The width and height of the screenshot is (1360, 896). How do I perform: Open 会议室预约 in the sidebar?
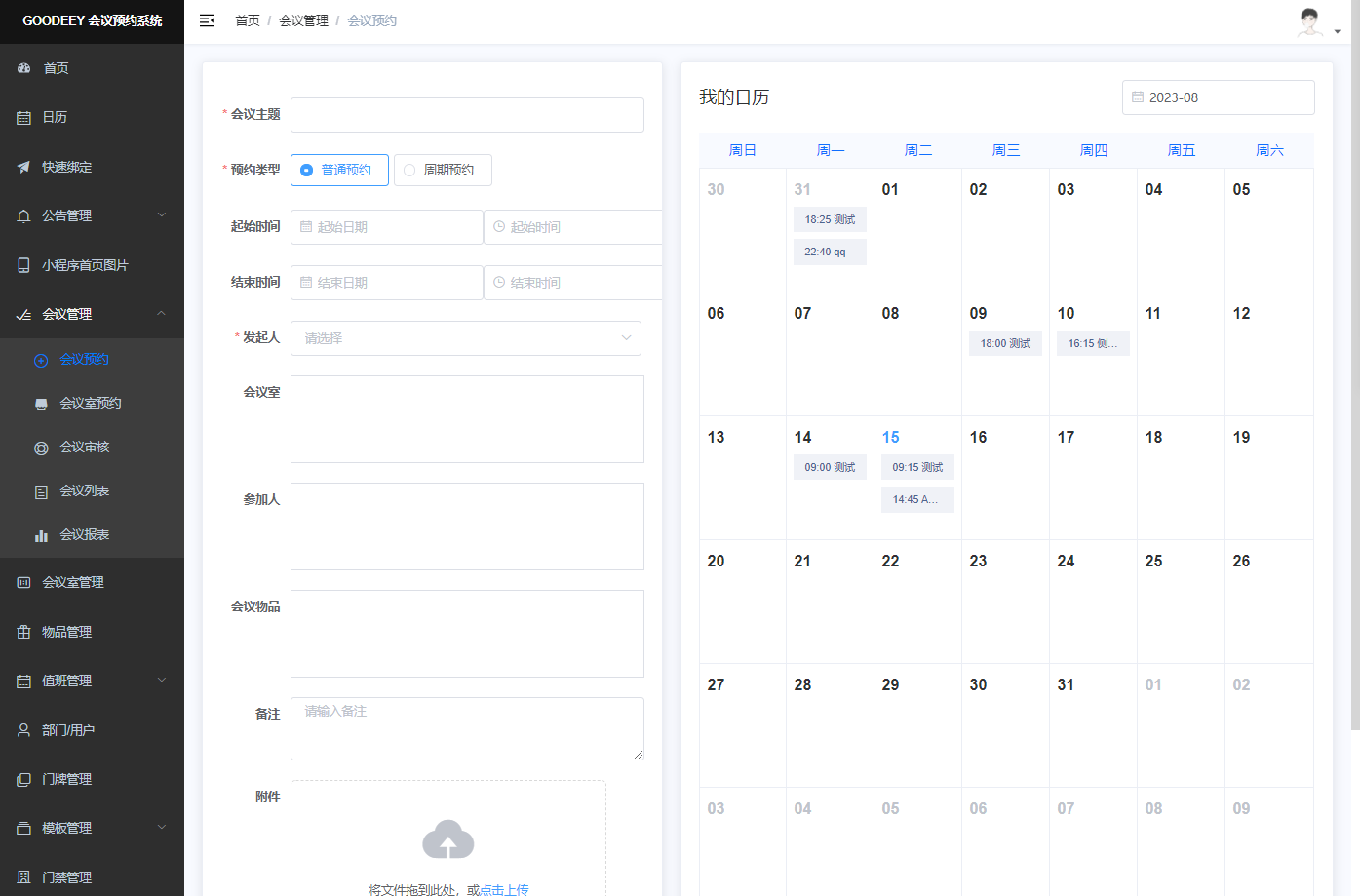91,403
